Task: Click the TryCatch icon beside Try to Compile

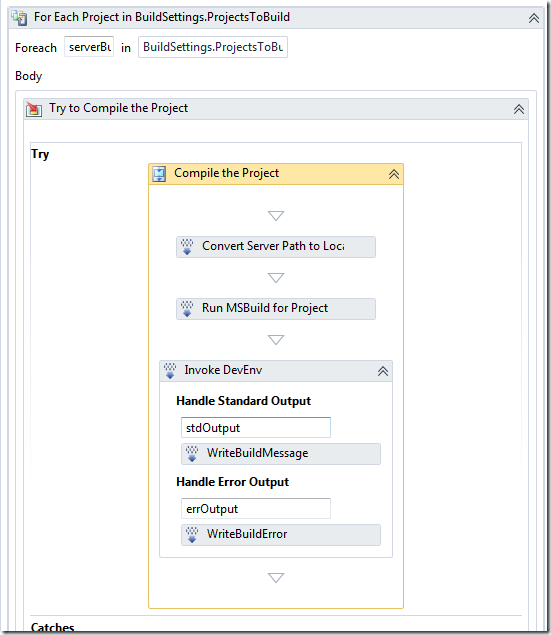Action: coord(34,109)
